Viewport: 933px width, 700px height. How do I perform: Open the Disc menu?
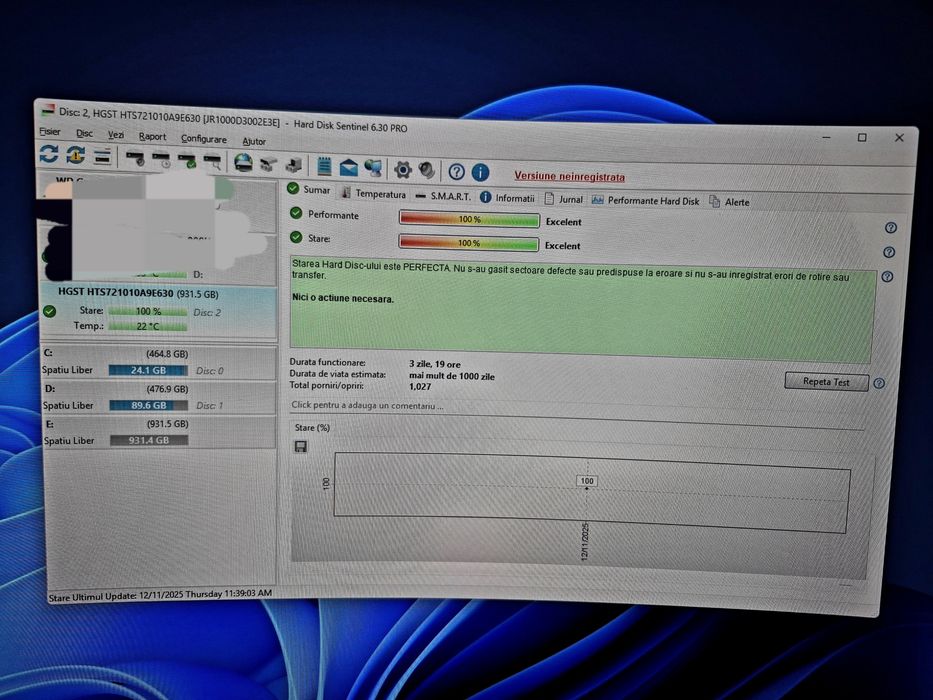tap(84, 133)
